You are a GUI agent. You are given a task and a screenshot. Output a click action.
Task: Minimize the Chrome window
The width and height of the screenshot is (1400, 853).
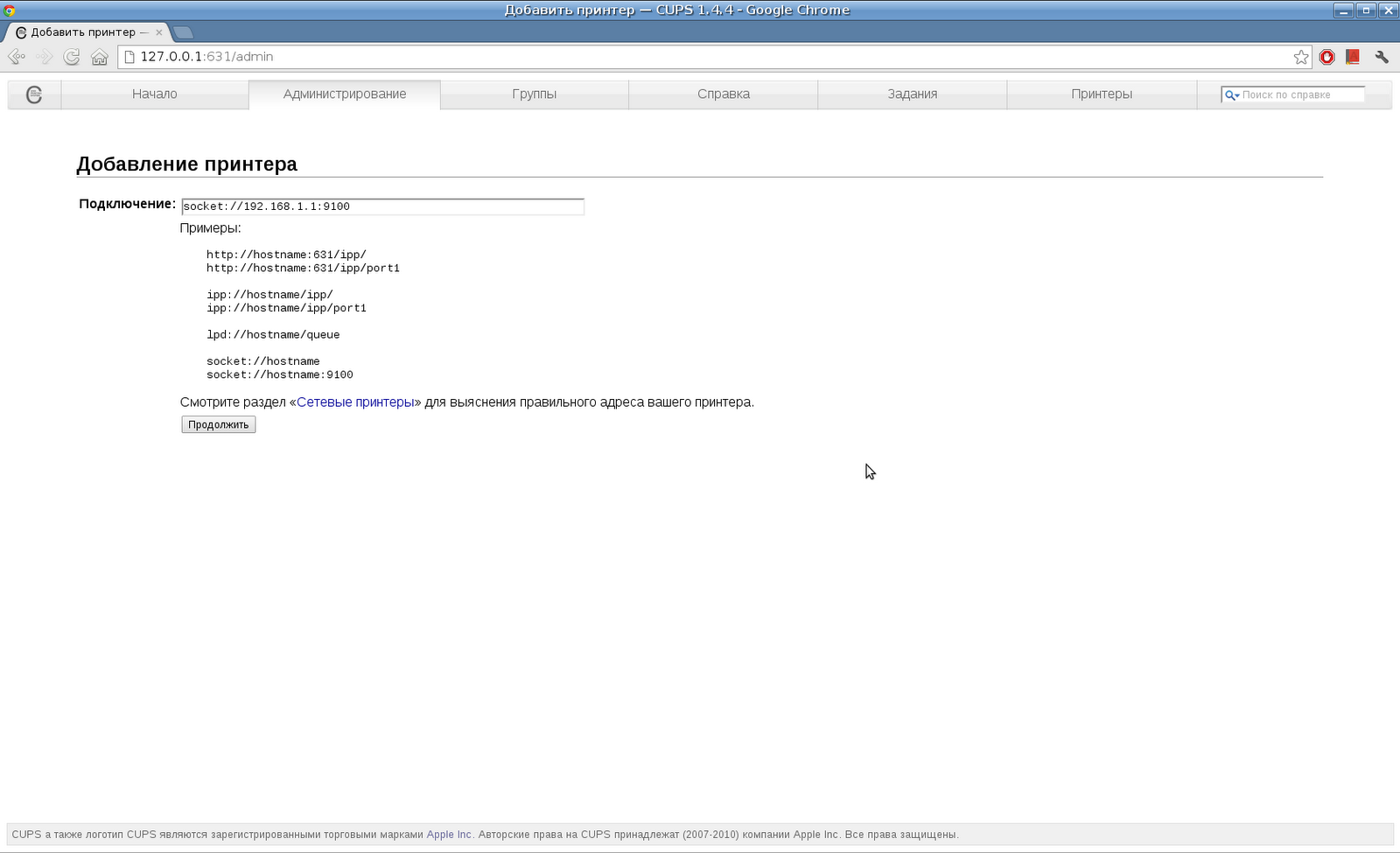(1344, 10)
